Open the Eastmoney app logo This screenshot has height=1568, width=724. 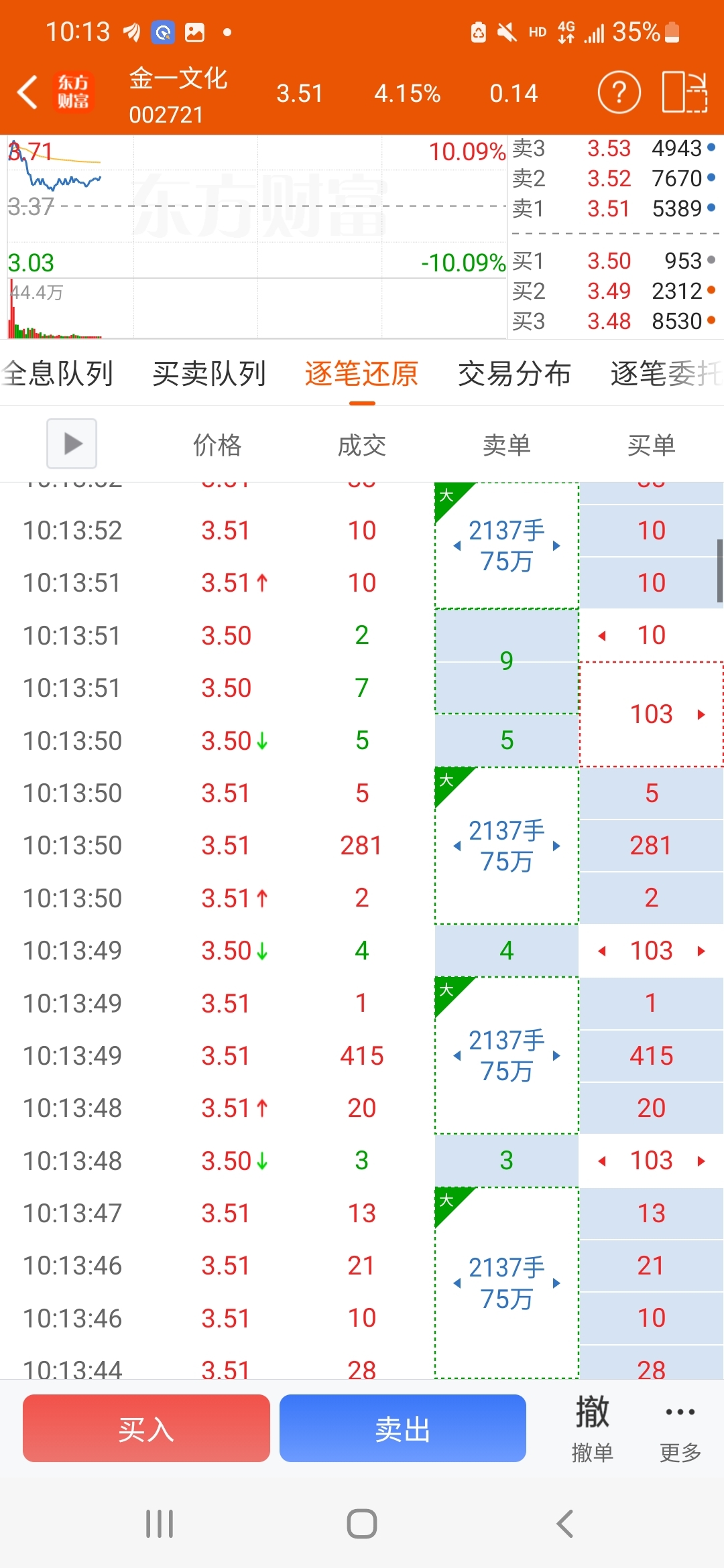pyautogui.click(x=73, y=92)
